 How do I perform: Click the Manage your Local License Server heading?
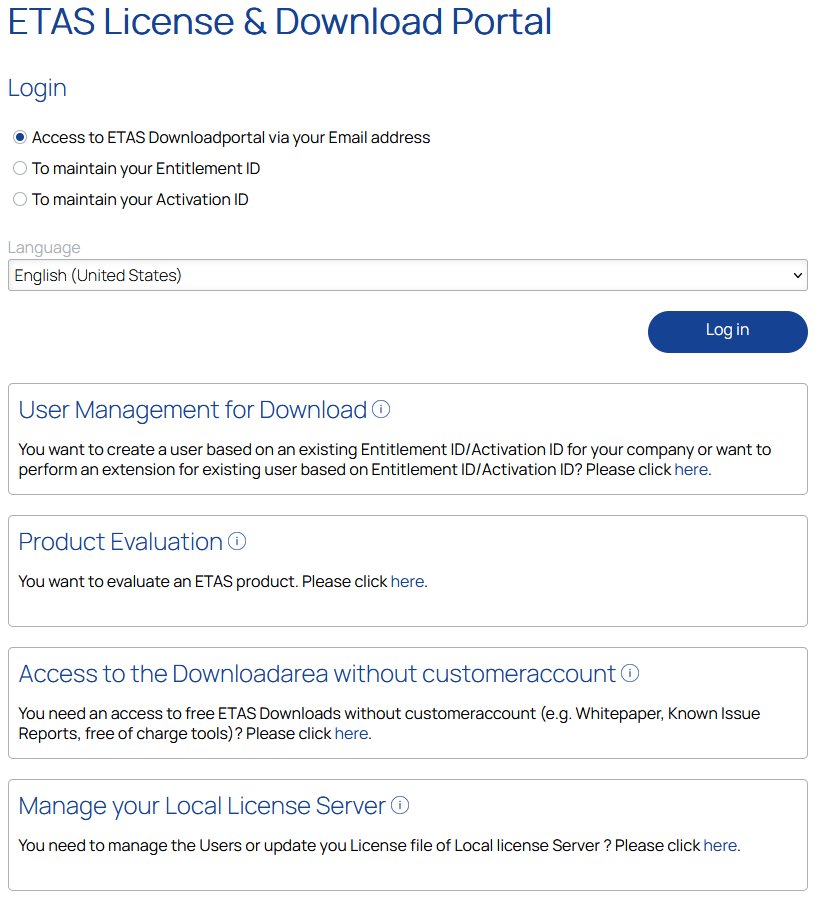pyautogui.click(x=202, y=806)
